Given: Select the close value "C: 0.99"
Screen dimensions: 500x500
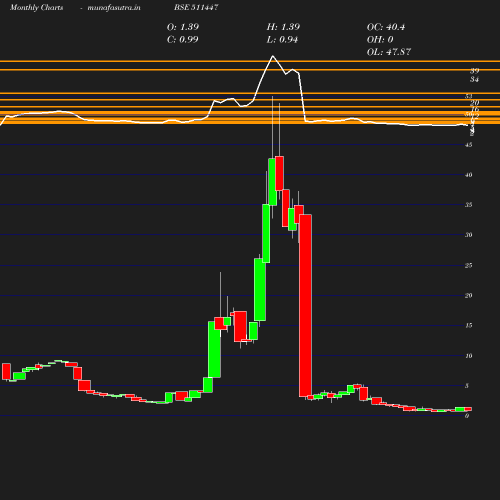Looking at the screenshot, I should click(182, 39).
